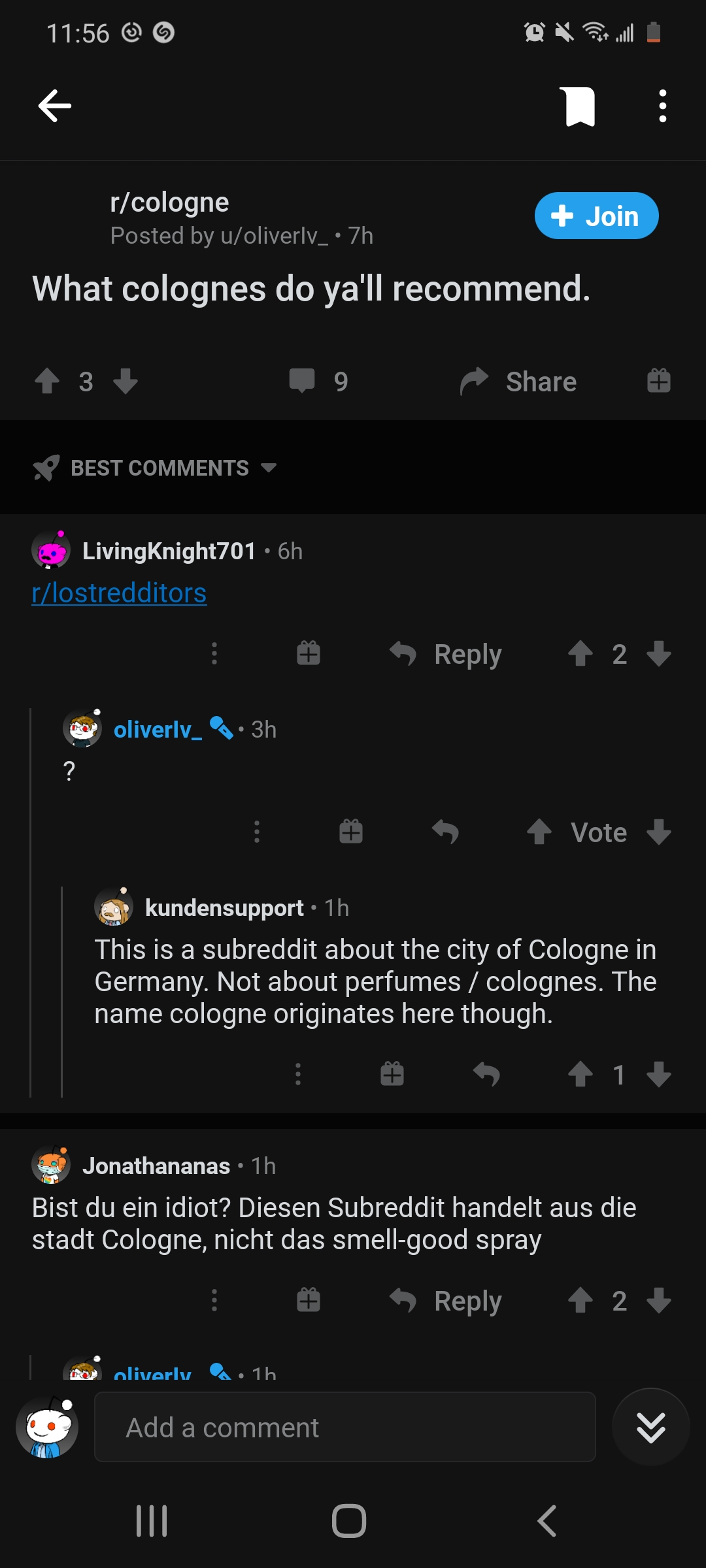
Task: Tap the Reddit snoo avatar near the comment box
Action: point(44,1428)
